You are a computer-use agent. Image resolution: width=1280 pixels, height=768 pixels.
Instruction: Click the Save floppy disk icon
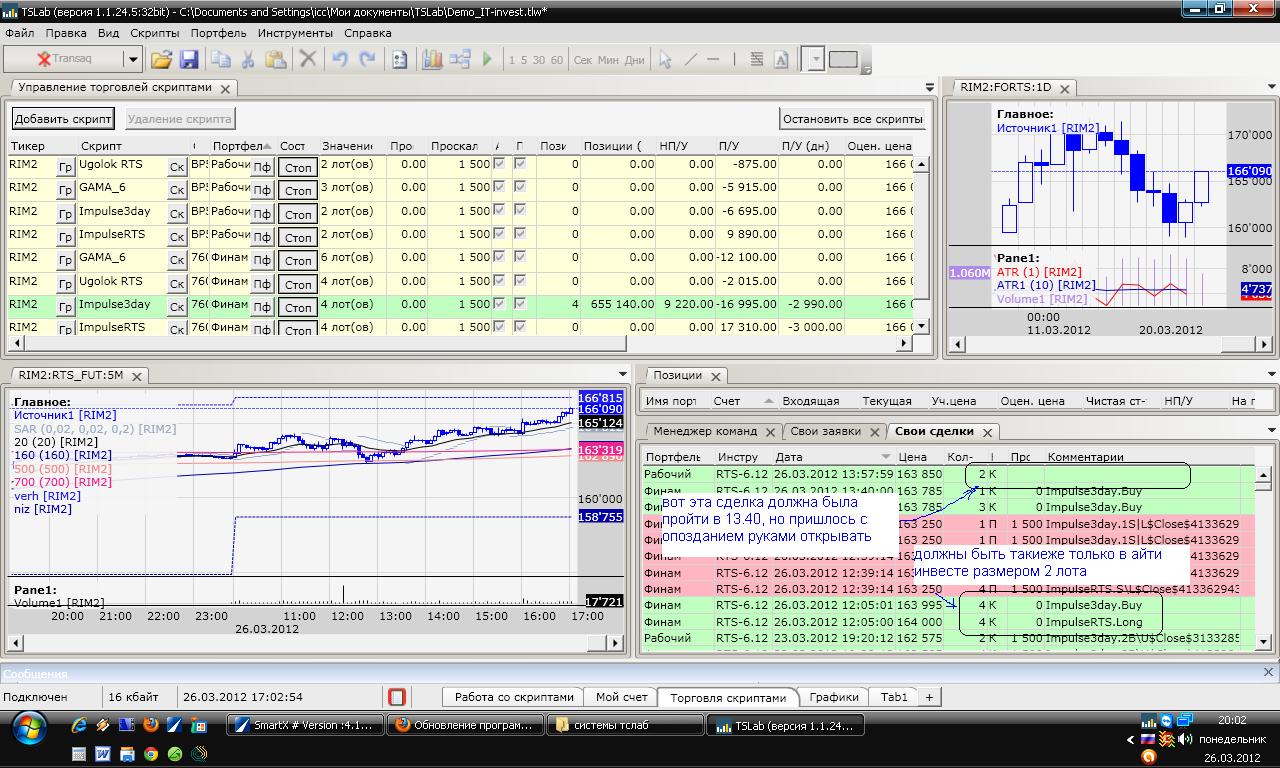[189, 60]
